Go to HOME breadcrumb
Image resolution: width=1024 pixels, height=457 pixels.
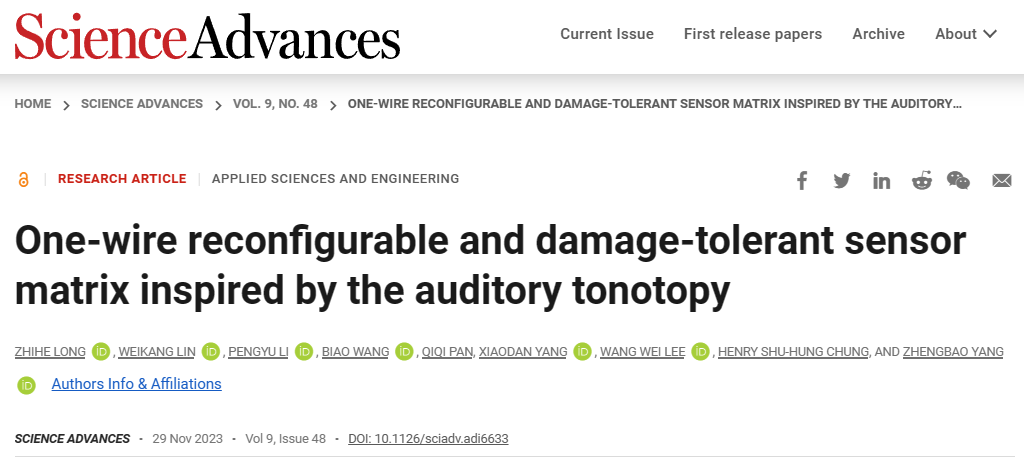pos(33,104)
